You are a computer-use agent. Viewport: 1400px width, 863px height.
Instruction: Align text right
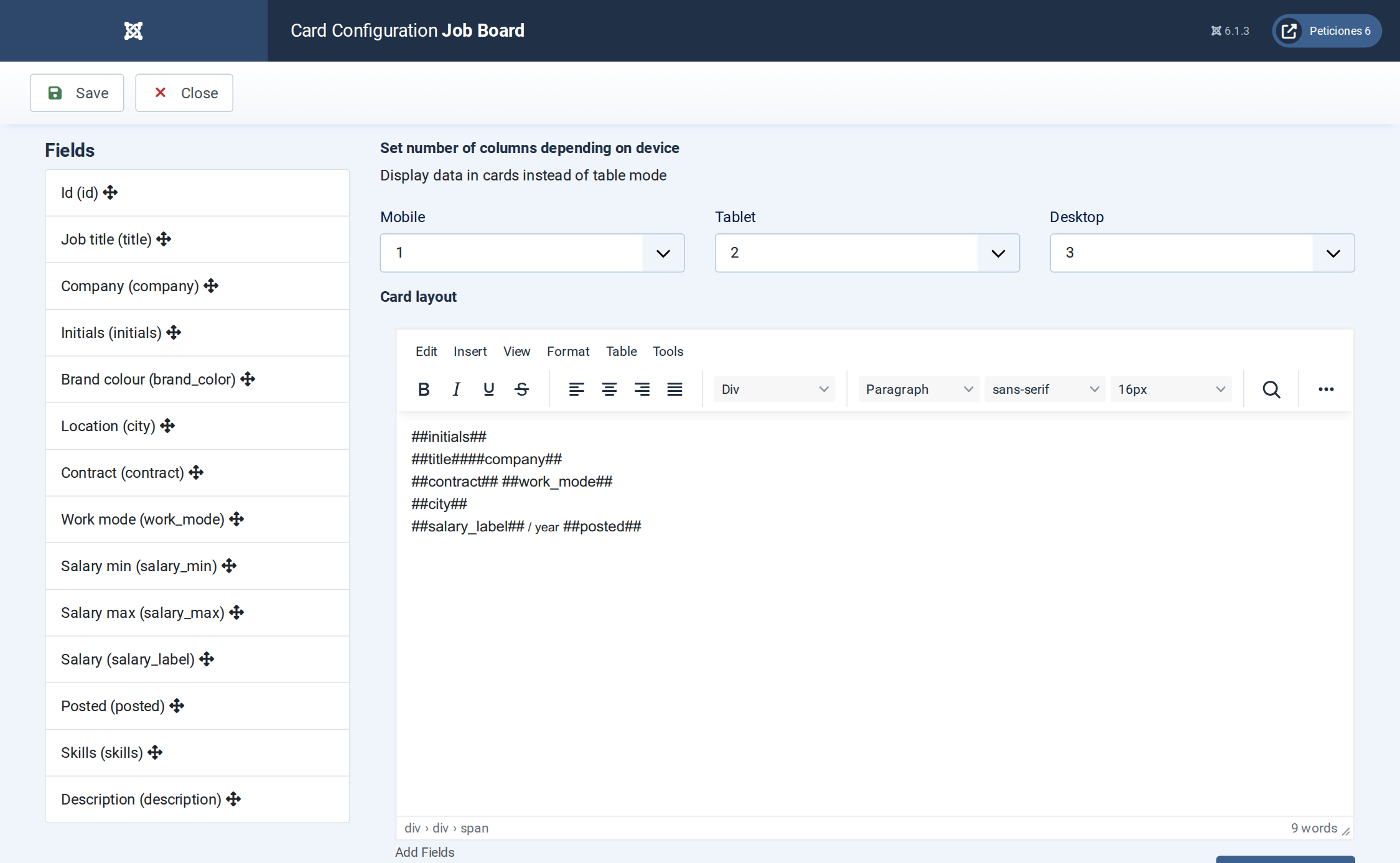click(642, 390)
